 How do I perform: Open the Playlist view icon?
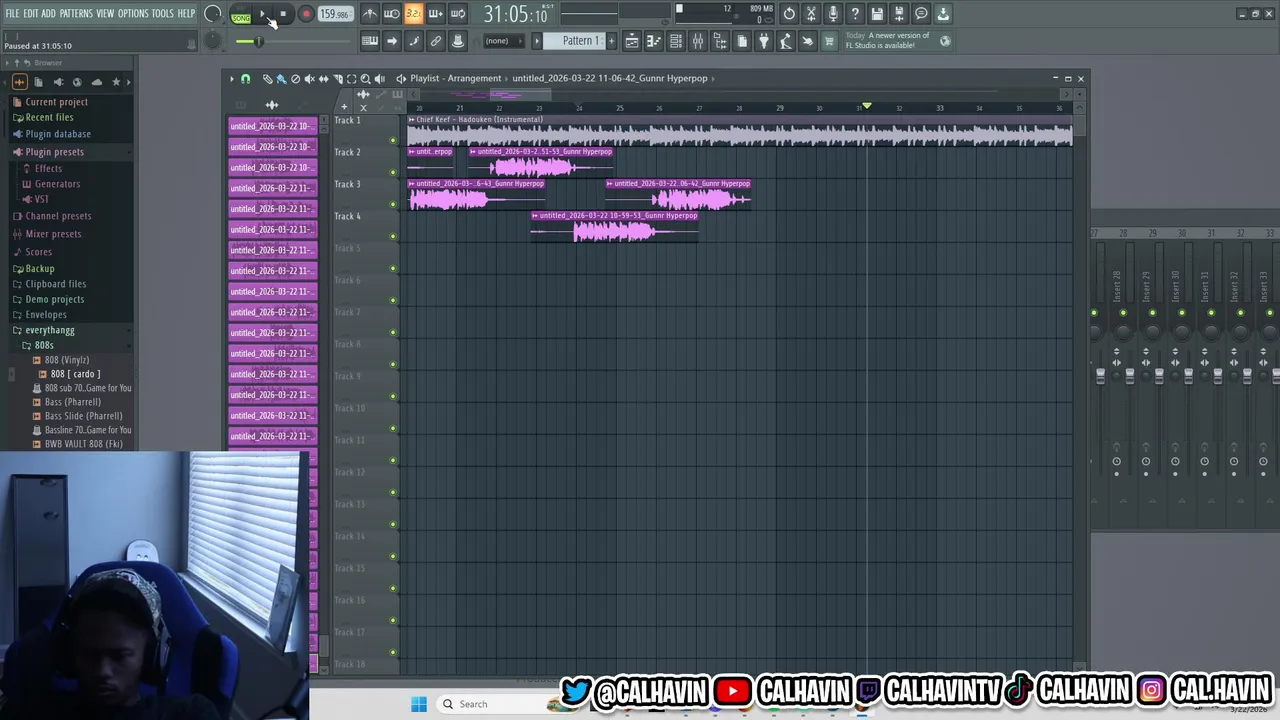click(632, 41)
